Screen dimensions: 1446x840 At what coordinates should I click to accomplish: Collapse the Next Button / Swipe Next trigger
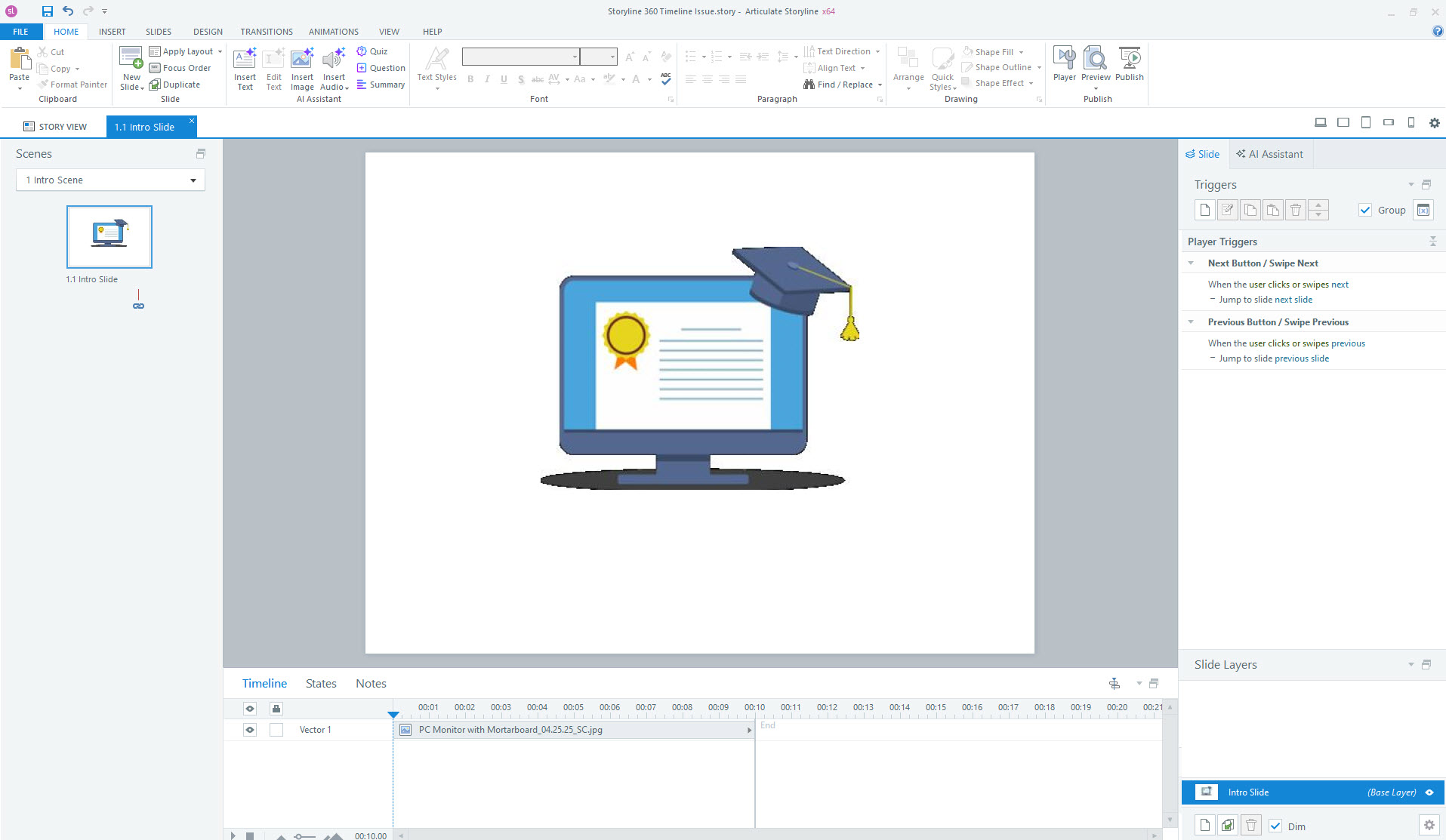click(x=1191, y=263)
